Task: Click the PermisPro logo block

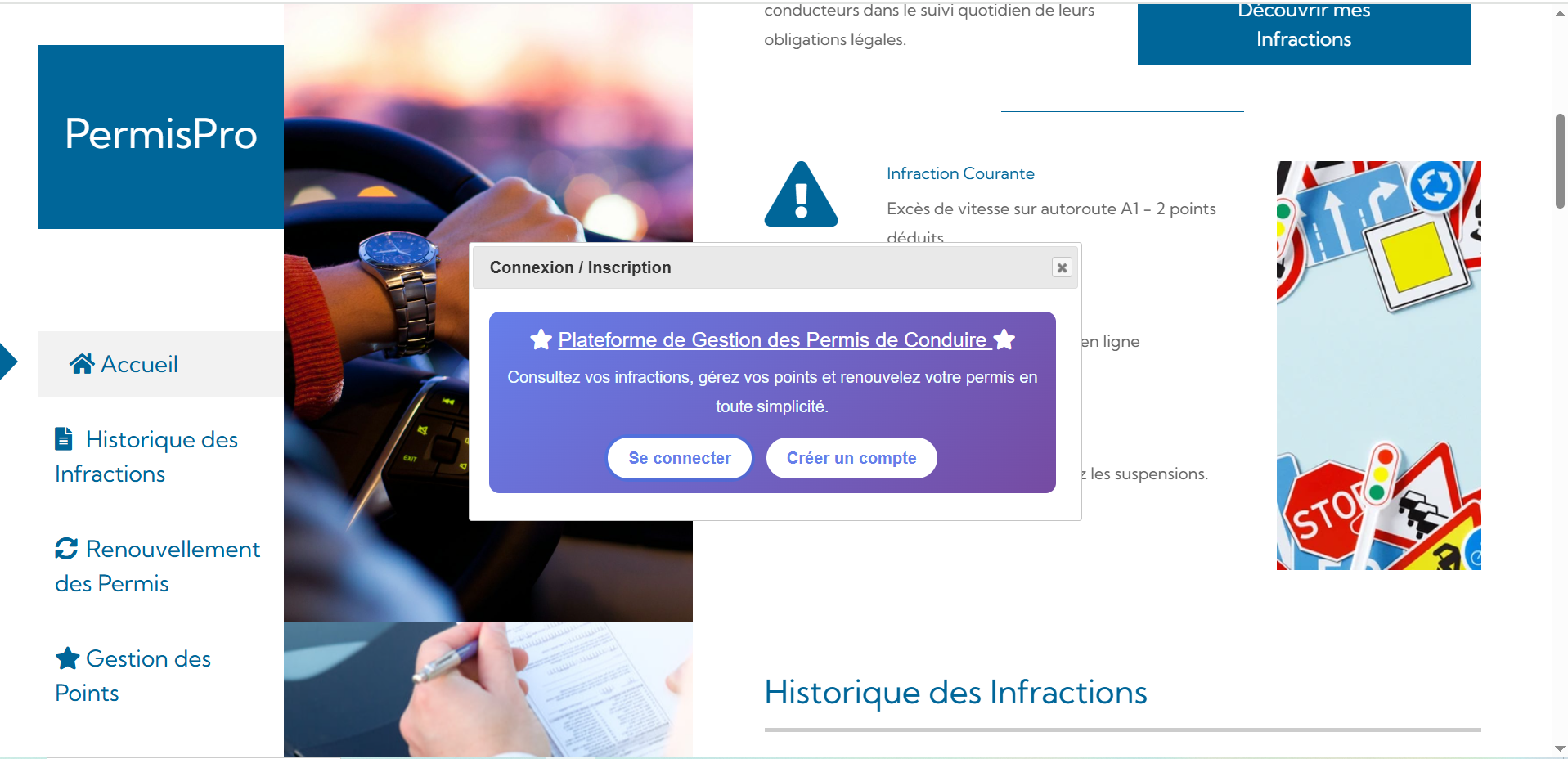Action: coord(161,136)
